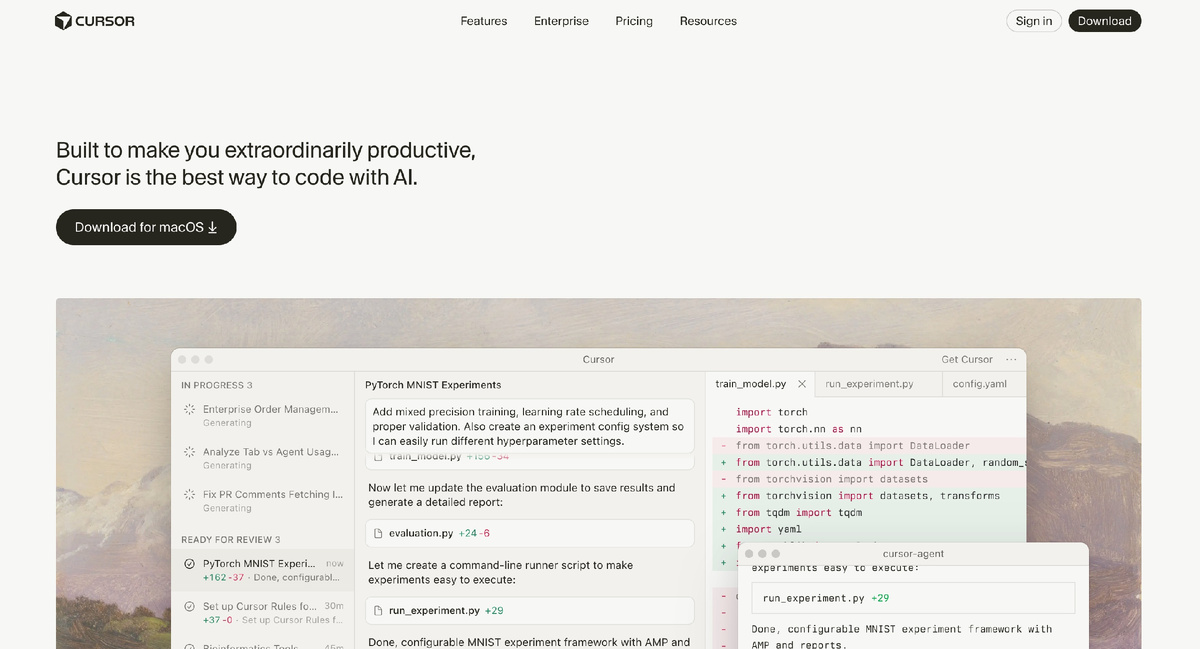Switch to the run_experiment.py tab
This screenshot has width=1200, height=649.
[x=869, y=383]
